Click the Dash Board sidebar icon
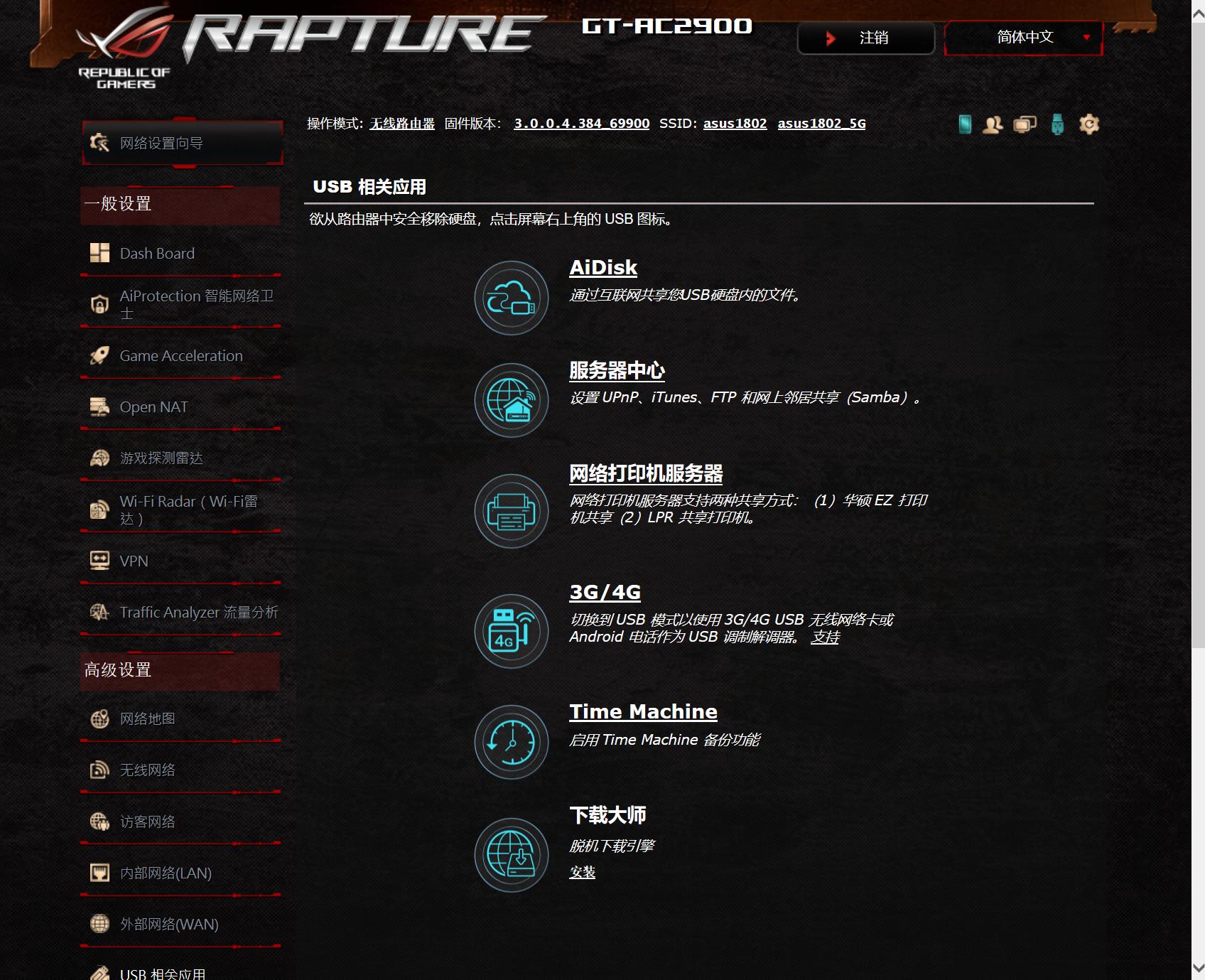This screenshot has height=980, width=1205. pos(99,253)
